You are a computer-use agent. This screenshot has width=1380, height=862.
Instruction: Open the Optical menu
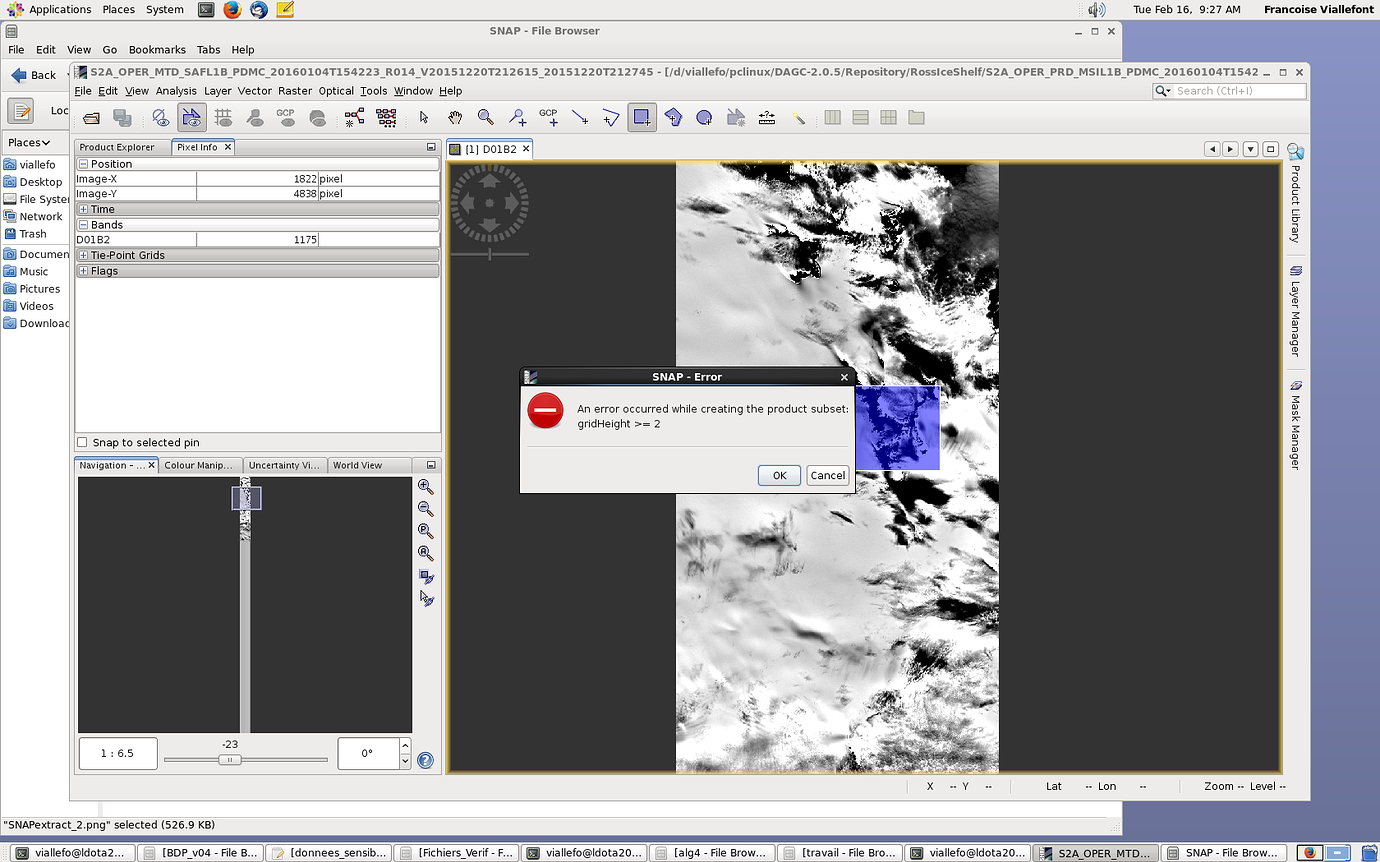[x=336, y=90]
